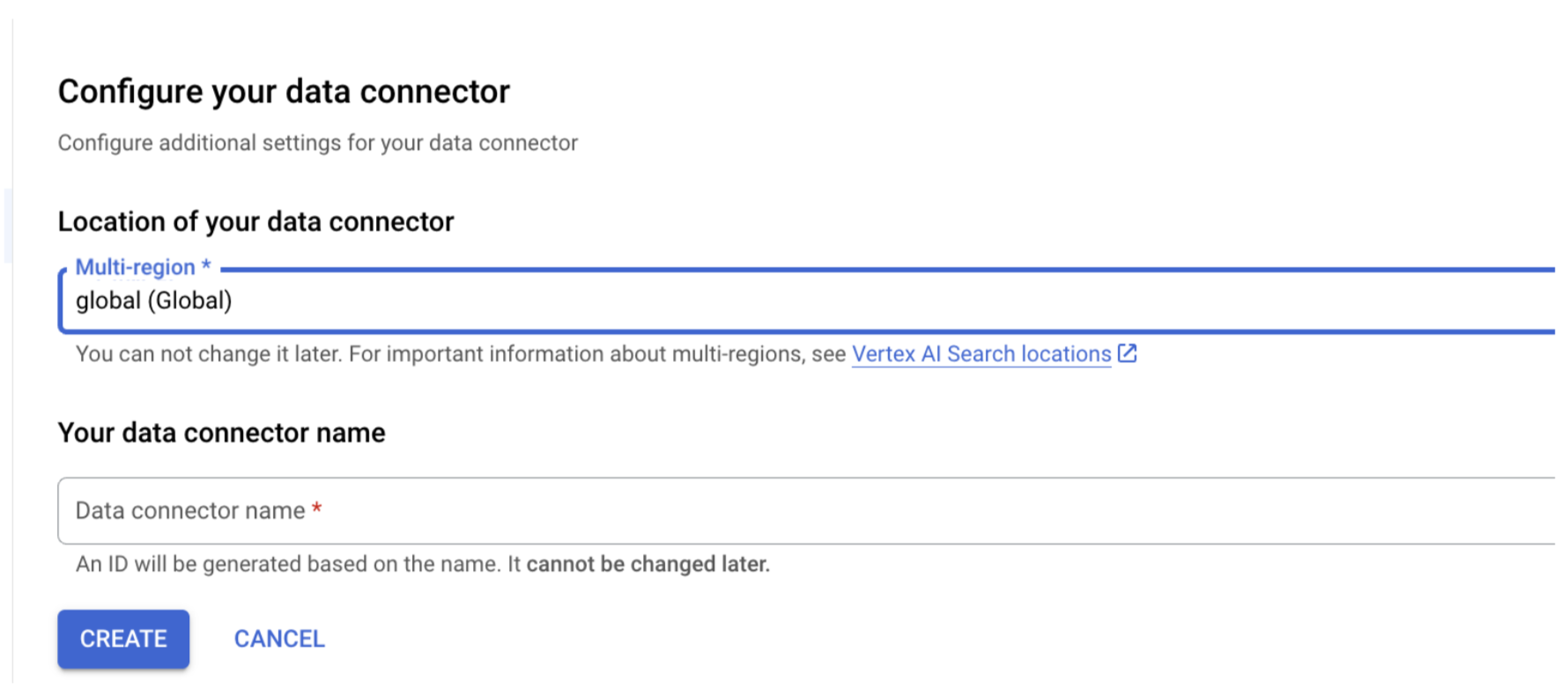Click the bold 'cannot be changed later' text

click(x=647, y=564)
